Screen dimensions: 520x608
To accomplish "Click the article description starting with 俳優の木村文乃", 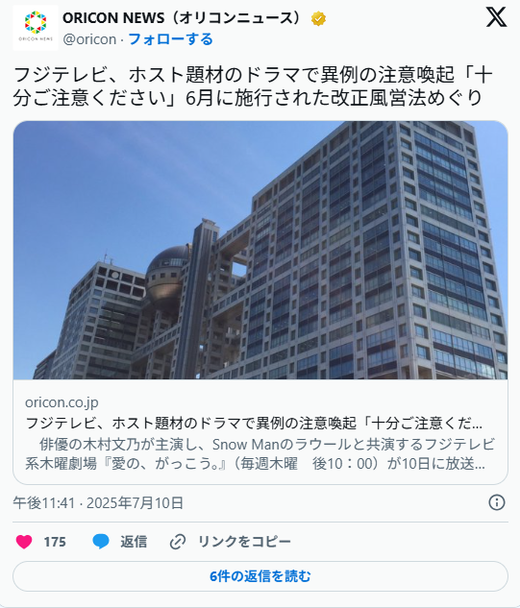I will [x=260, y=454].
